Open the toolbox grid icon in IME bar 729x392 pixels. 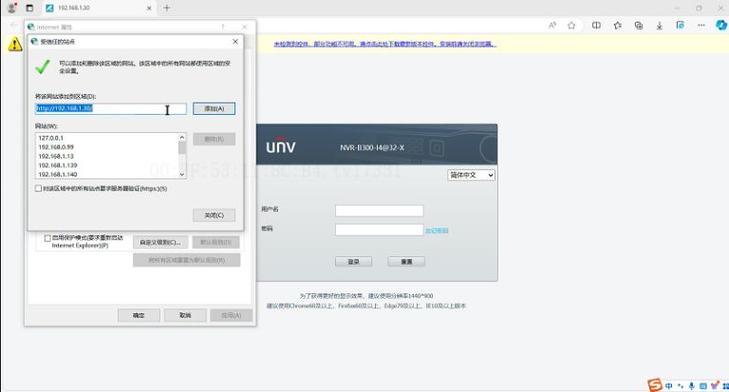coord(725,386)
